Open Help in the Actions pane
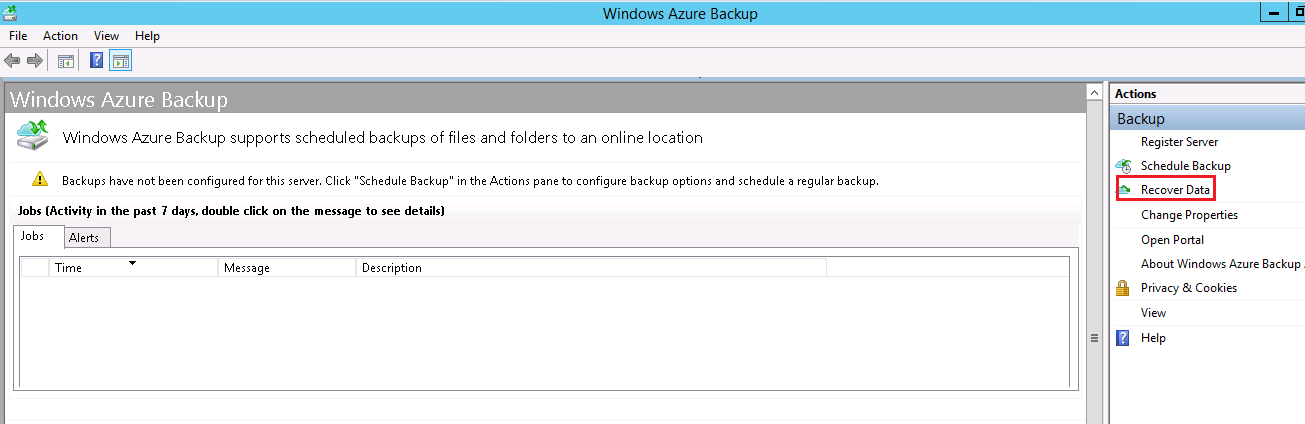Screen dimensions: 1305x424 pos(1153,338)
